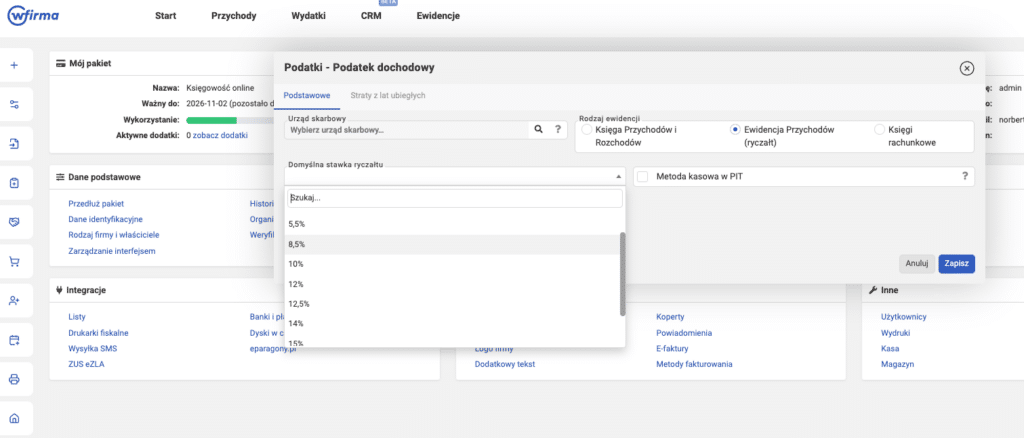The image size is (1024, 438).
Task: Open the Wybierz urząd skarbowy selector
Action: 406,130
